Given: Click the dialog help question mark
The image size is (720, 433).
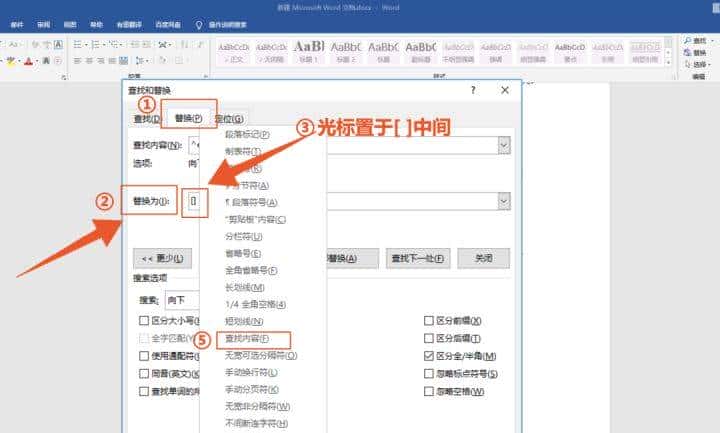Looking at the screenshot, I should pyautogui.click(x=473, y=90).
